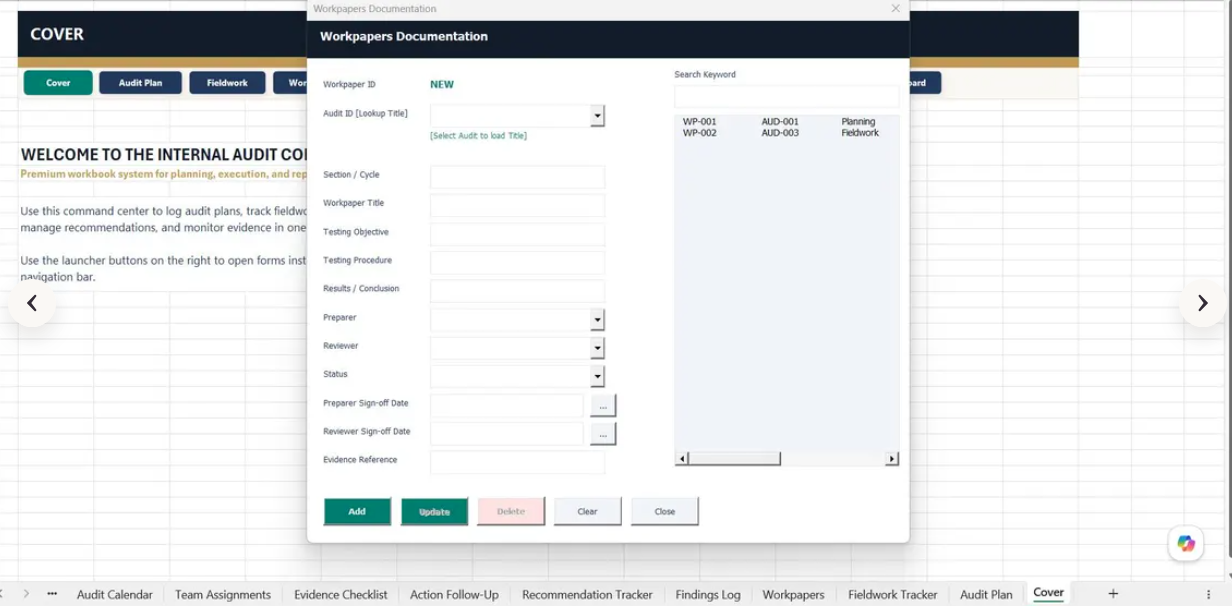Viewport: 1232px width, 606px height.
Task: Switch to the Findings Log sheet tab
Action: coord(708,594)
